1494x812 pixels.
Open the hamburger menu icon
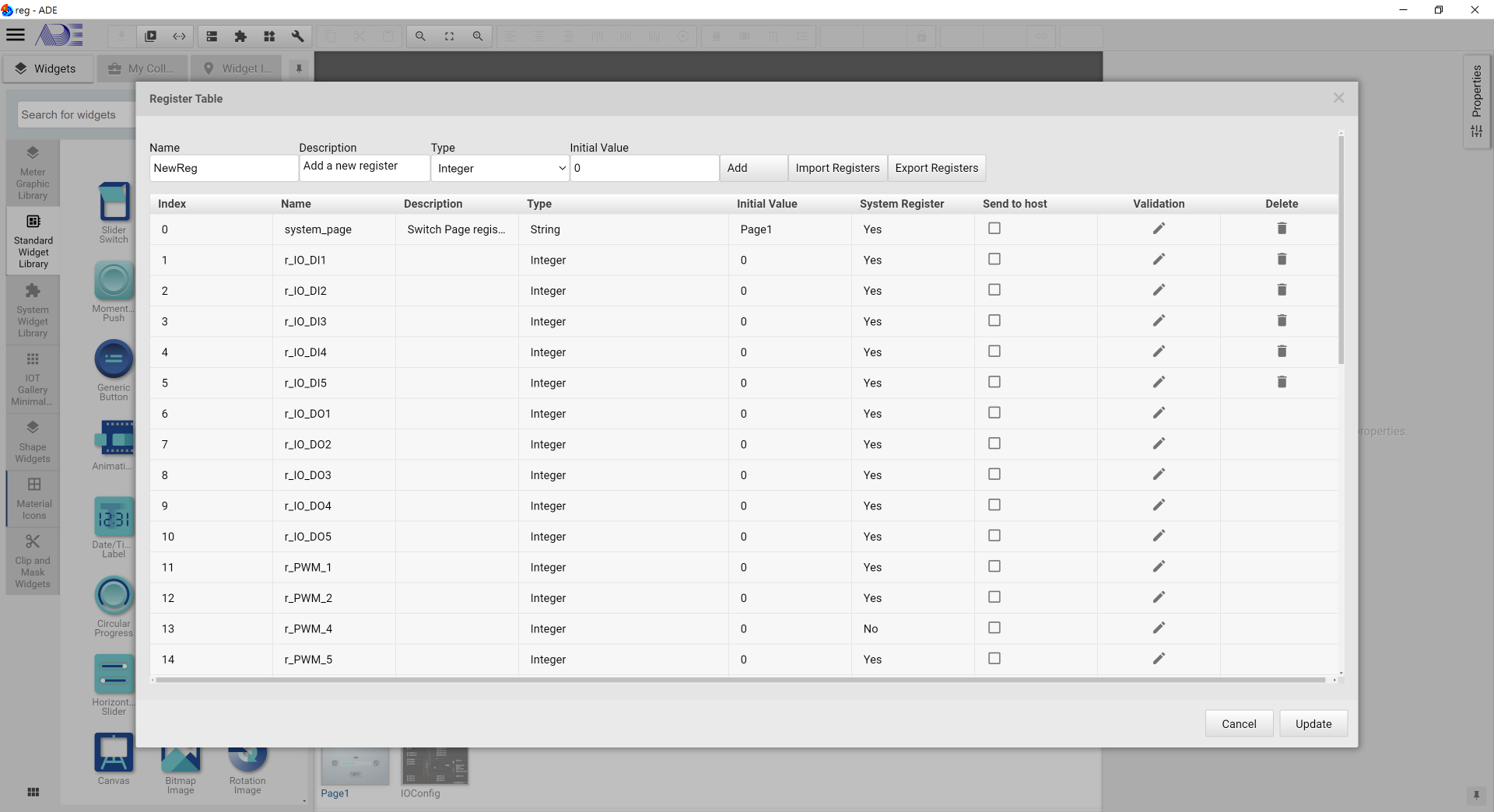[x=16, y=36]
